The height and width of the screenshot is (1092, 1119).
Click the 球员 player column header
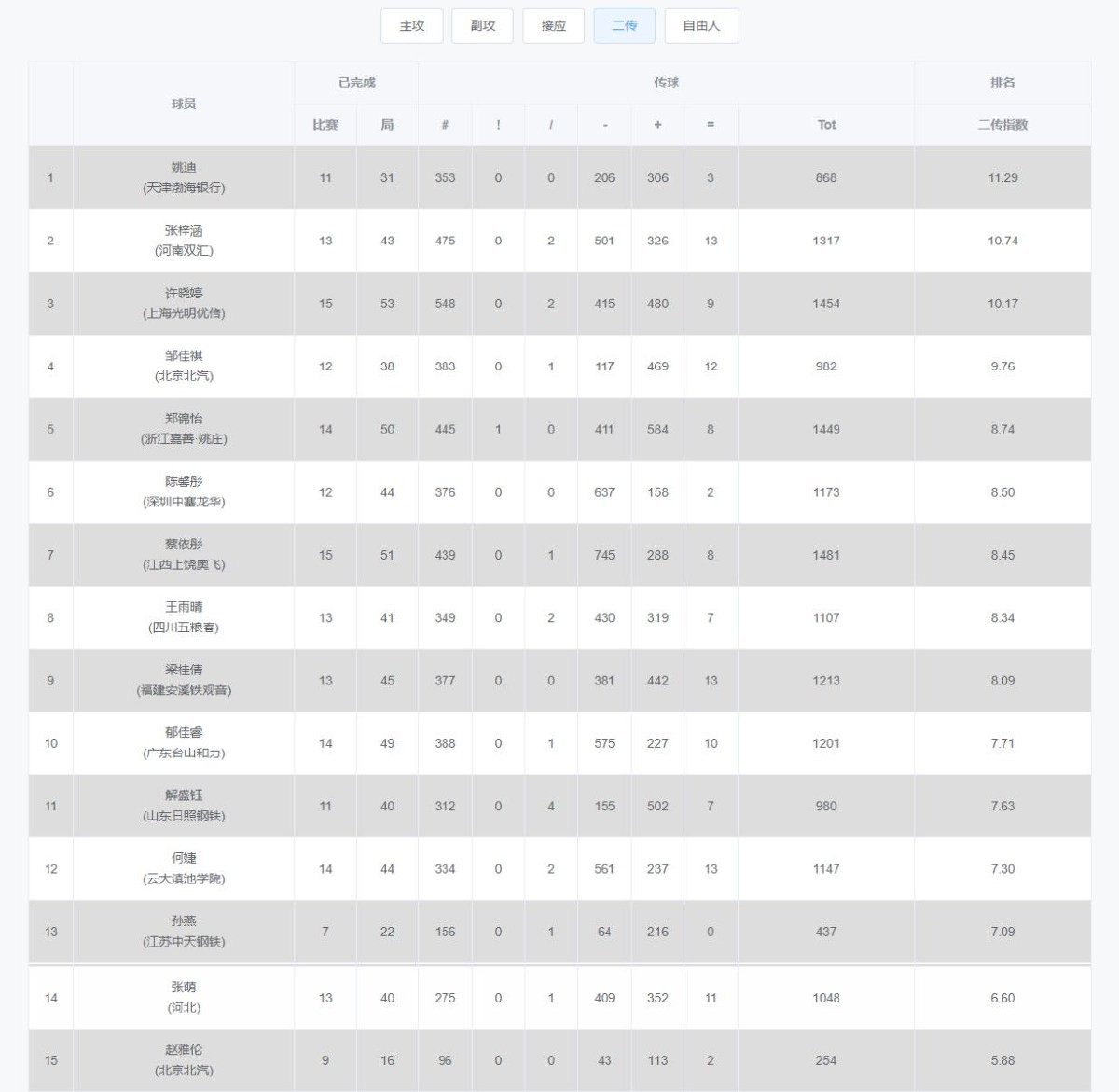(x=184, y=104)
